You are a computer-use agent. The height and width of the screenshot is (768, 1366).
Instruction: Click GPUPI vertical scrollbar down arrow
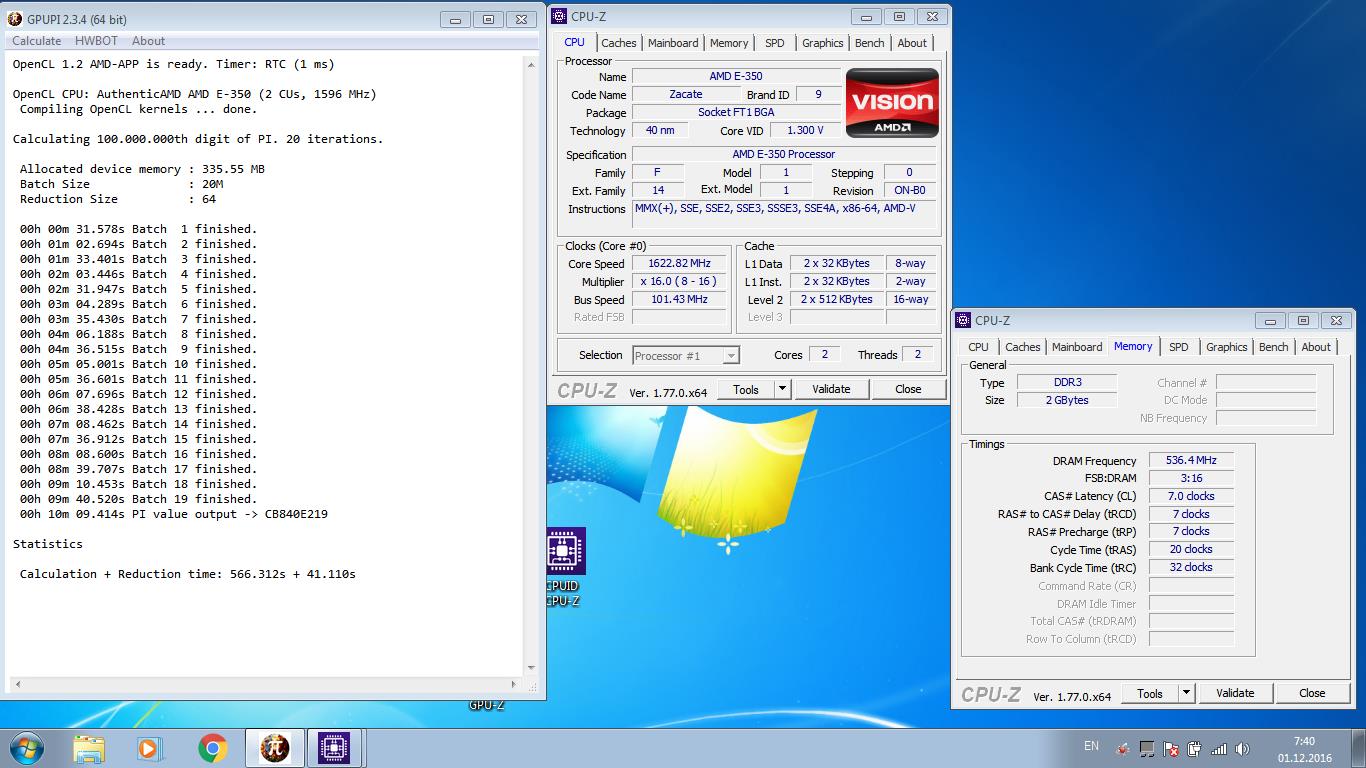point(531,669)
